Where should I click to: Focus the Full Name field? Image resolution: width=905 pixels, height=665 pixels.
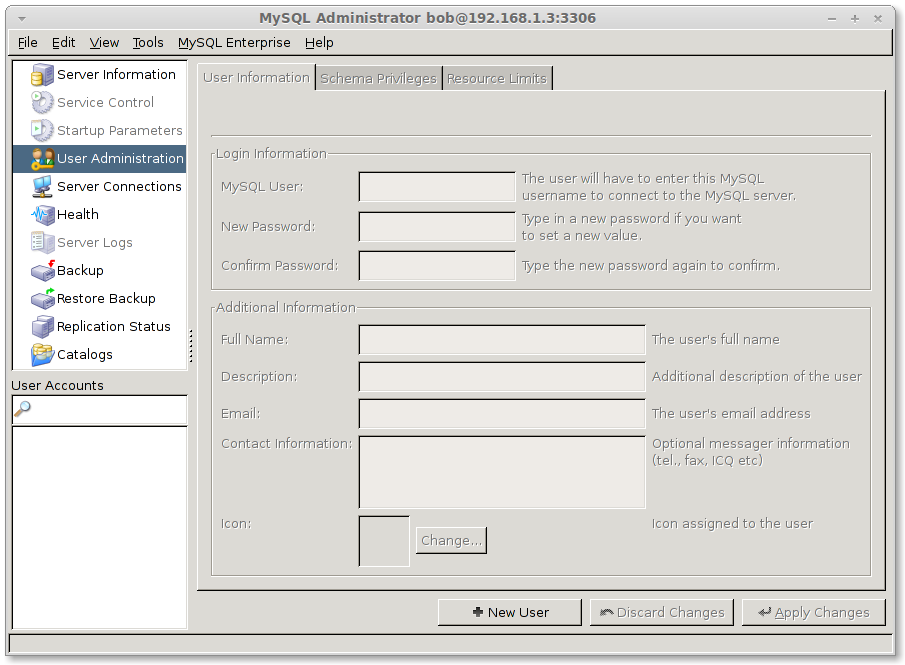(502, 339)
